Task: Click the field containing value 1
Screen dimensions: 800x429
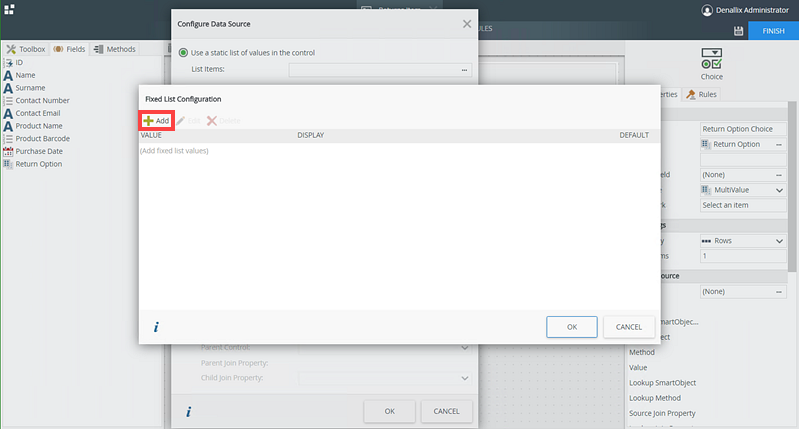Action: [743, 256]
